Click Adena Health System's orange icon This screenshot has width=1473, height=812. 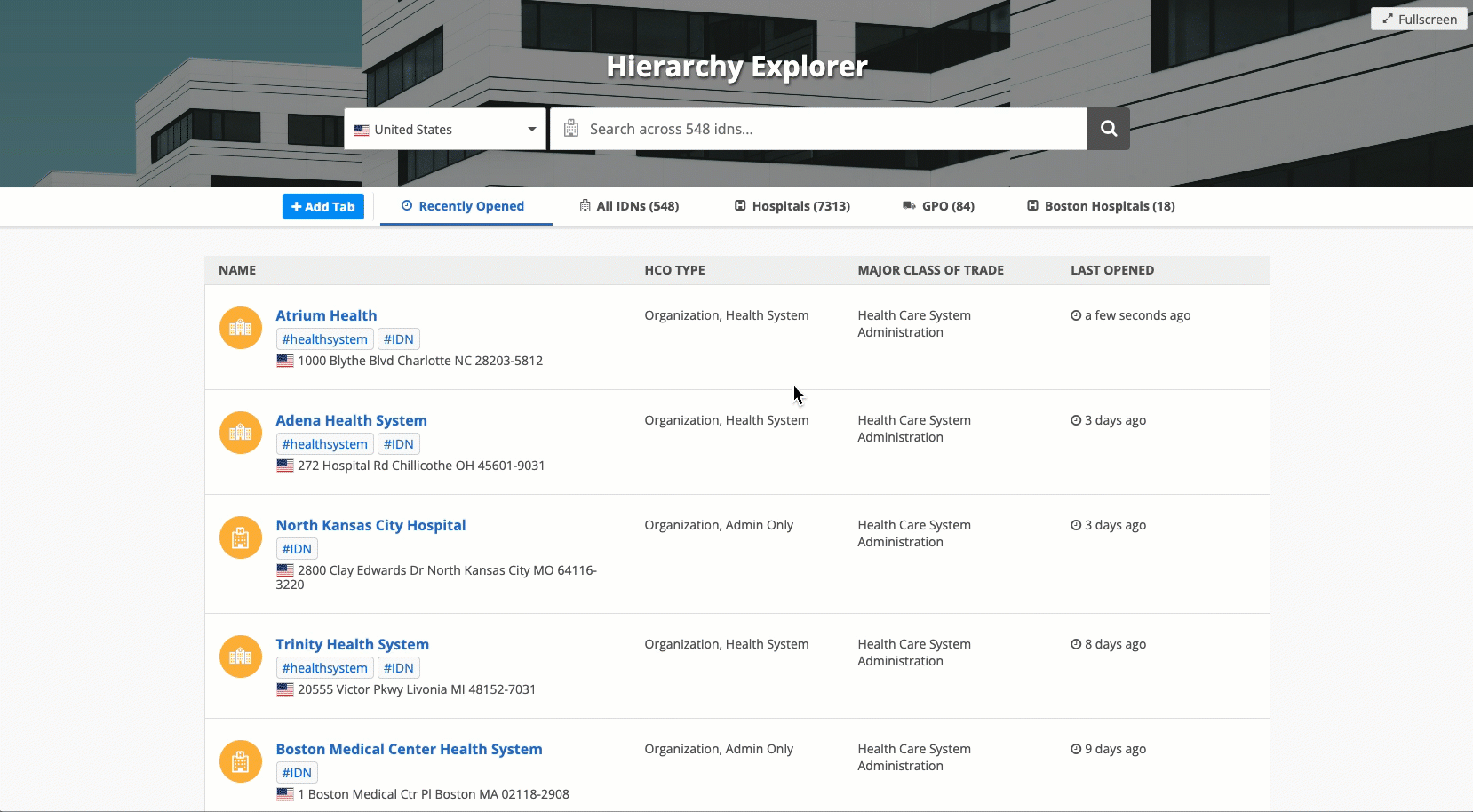pos(241,433)
